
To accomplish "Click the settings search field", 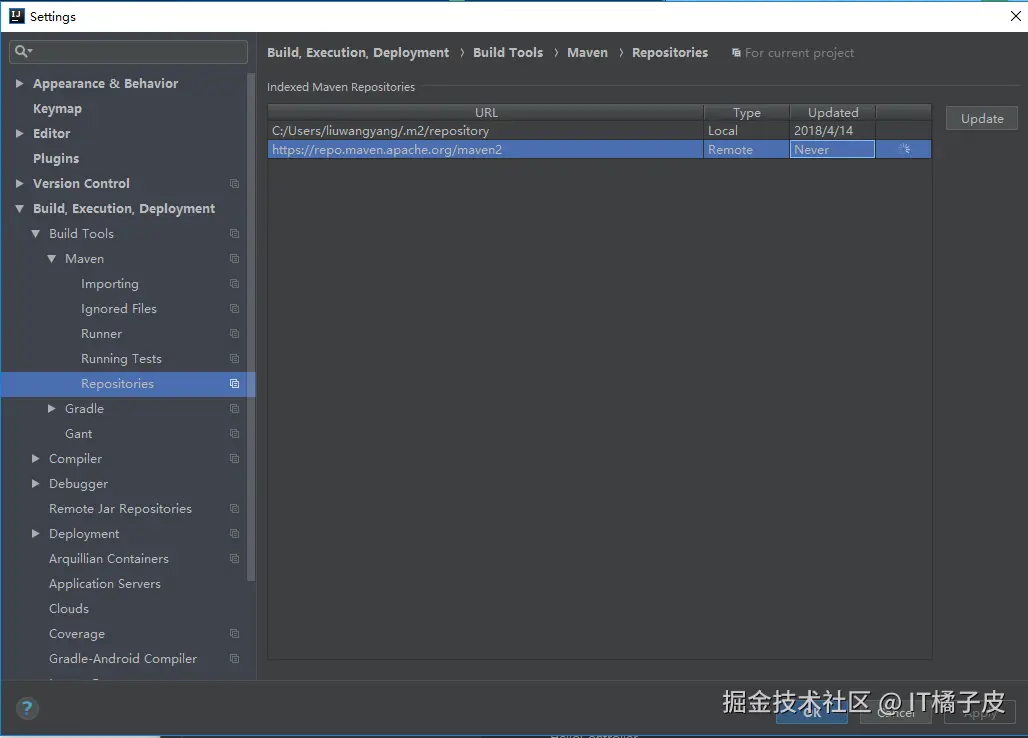I will pos(128,51).
